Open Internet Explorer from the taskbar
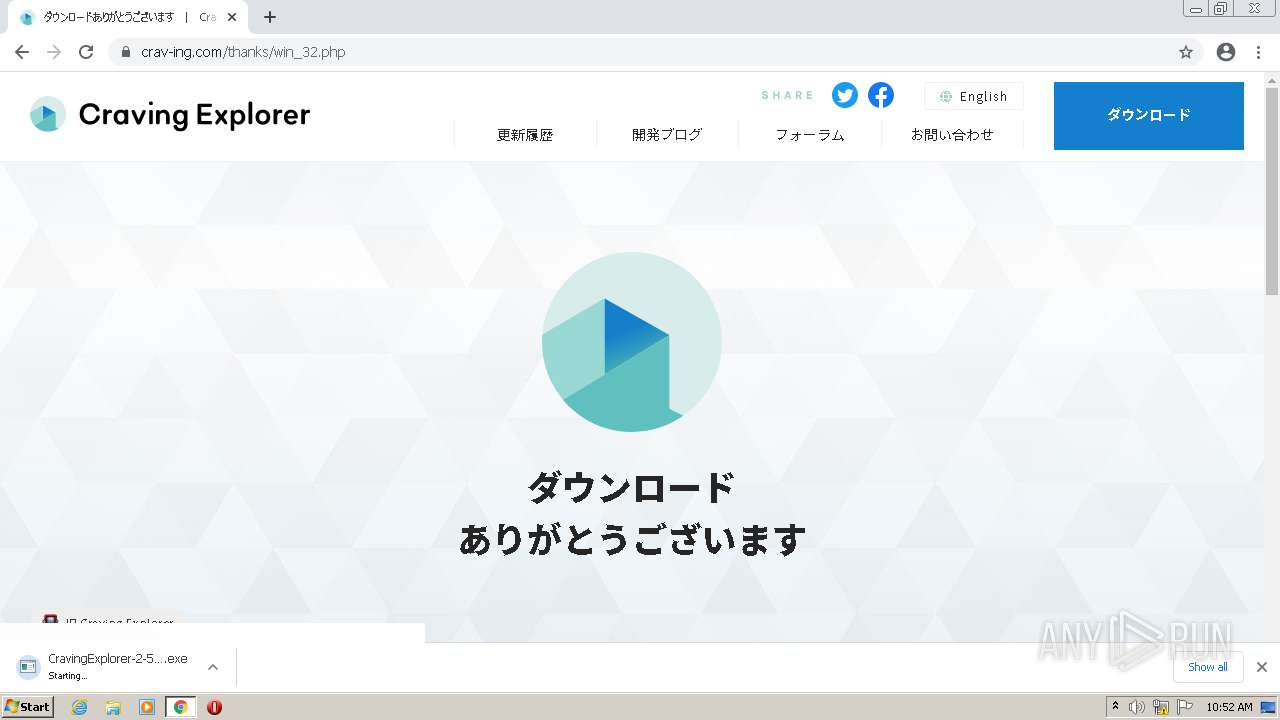 pos(80,707)
